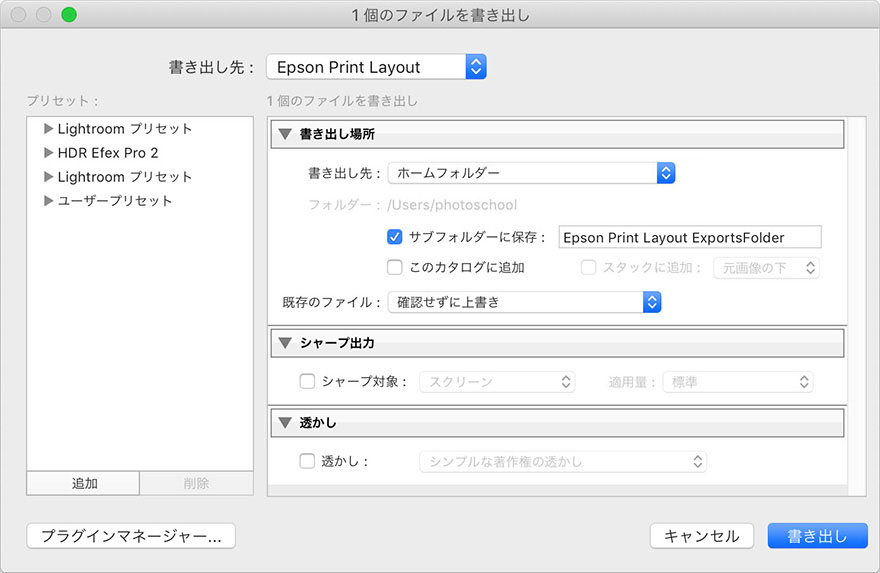Image resolution: width=880 pixels, height=573 pixels.
Task: Click the キャンセル button
Action: pos(702,536)
